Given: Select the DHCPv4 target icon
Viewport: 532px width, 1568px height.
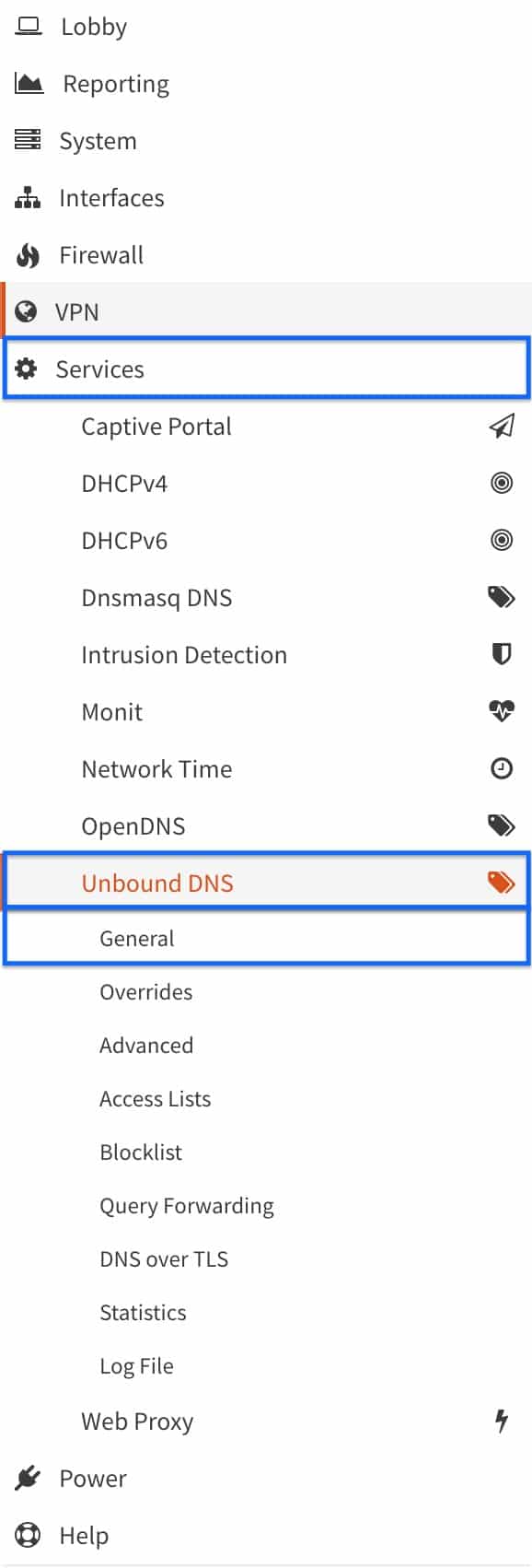Looking at the screenshot, I should pos(502,483).
